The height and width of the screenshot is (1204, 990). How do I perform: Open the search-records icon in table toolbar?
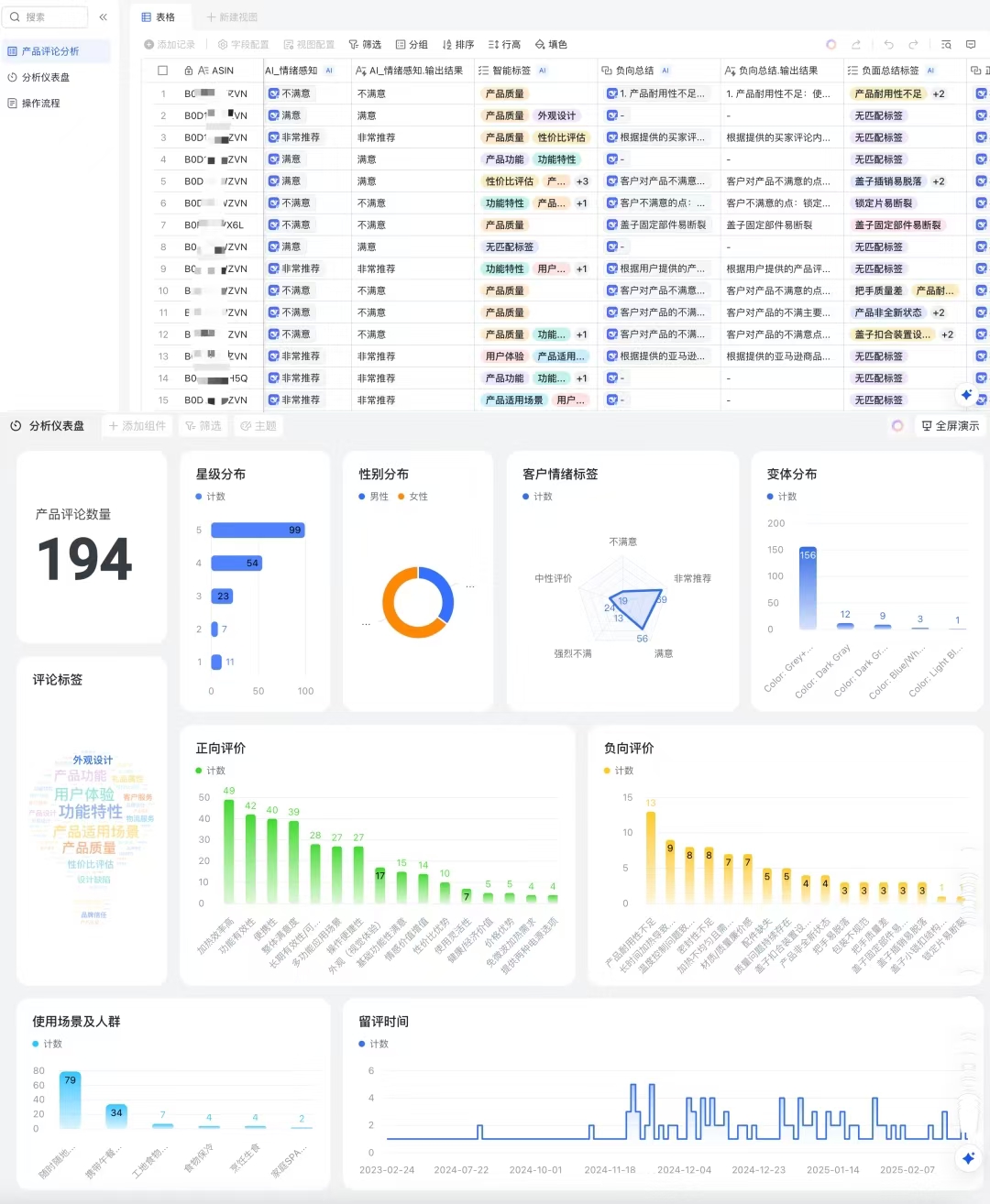pos(946,44)
